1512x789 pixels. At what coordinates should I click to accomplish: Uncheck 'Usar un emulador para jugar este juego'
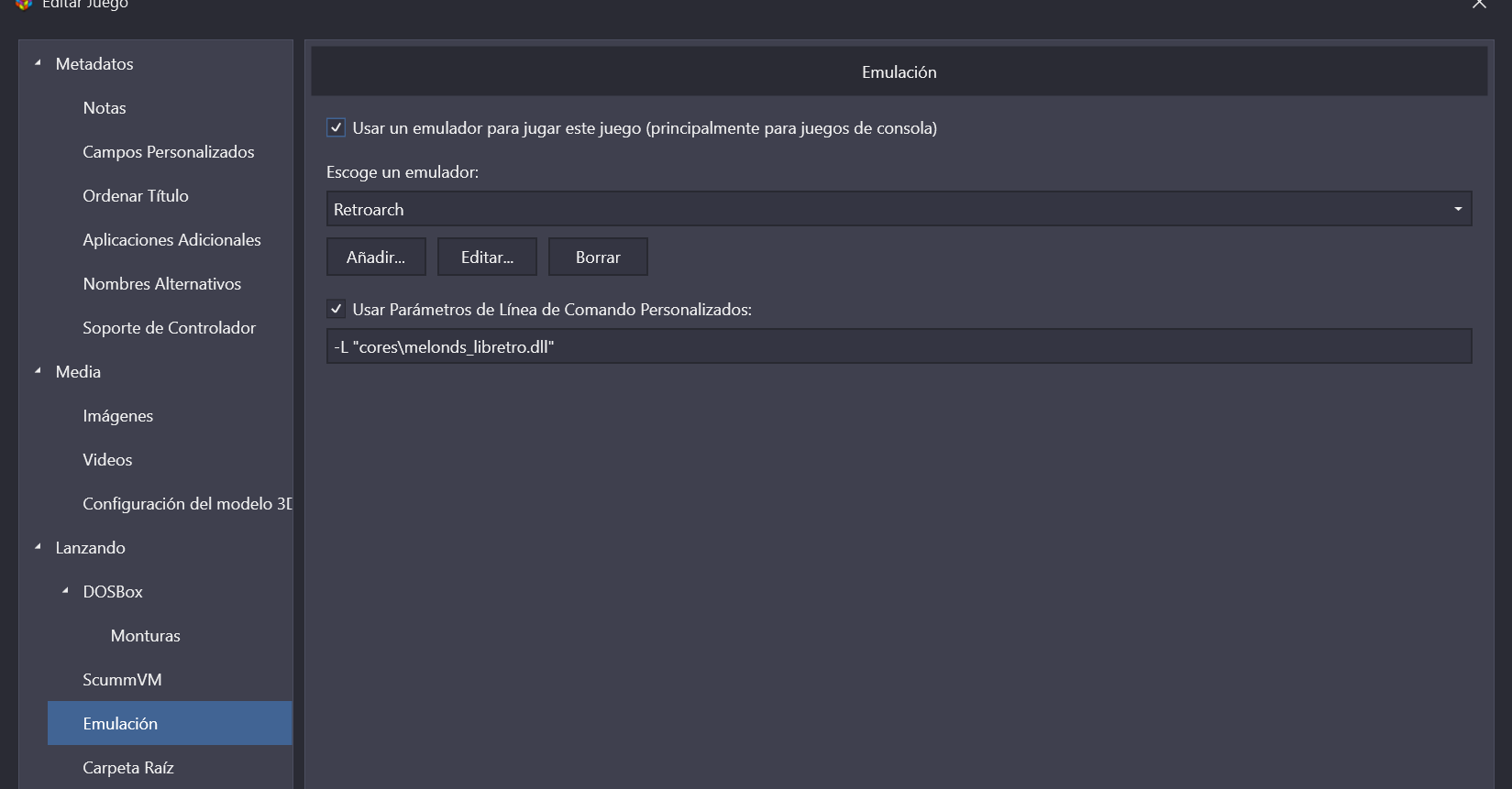pos(336,128)
